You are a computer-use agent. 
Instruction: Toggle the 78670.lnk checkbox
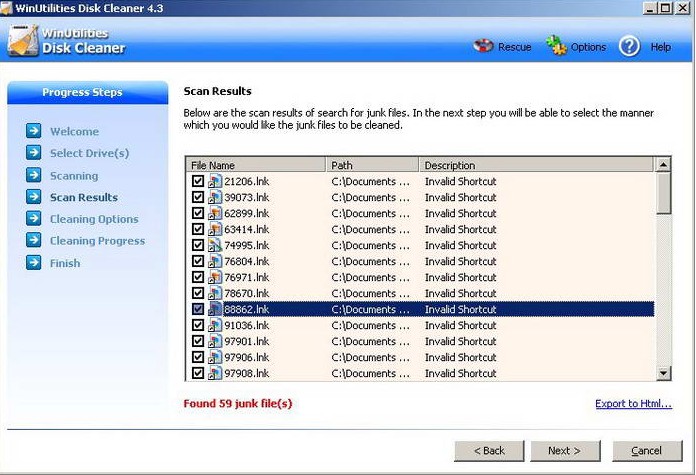coord(198,293)
